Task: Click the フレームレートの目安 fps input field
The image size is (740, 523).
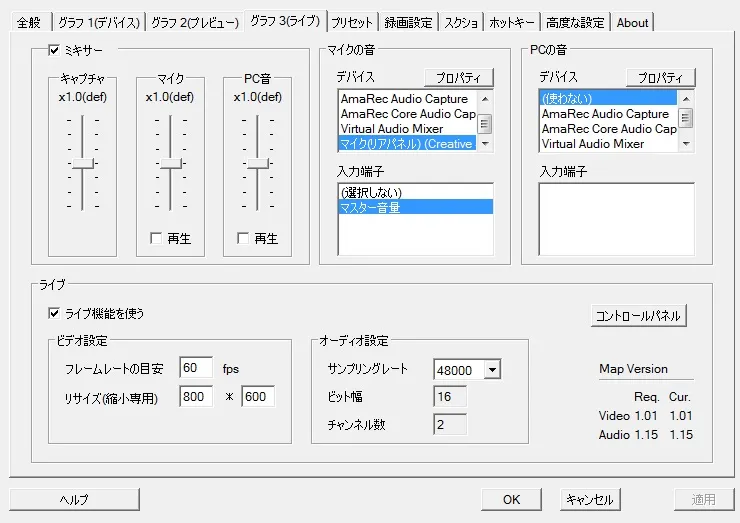Action: coord(196,368)
